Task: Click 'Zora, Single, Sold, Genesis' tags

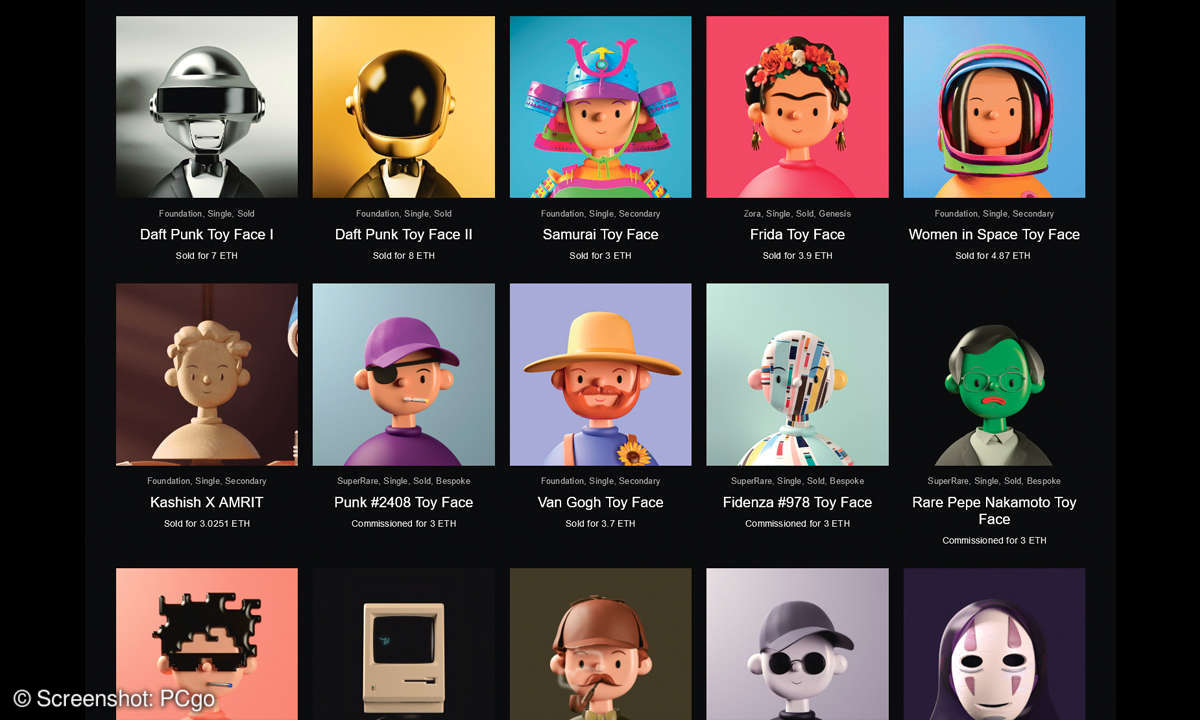Action: (797, 214)
